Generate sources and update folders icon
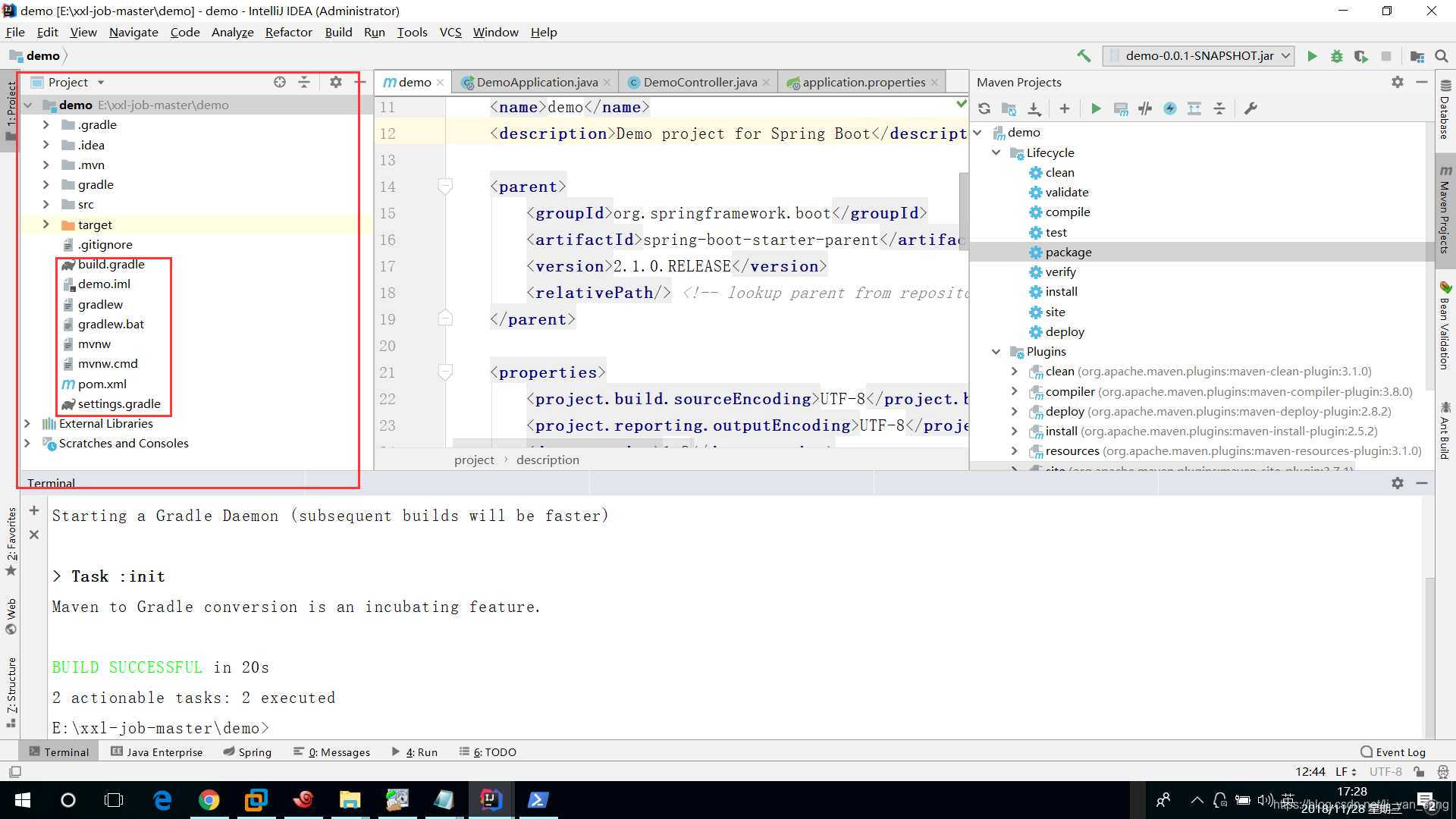This screenshot has width=1456, height=819. (1009, 108)
